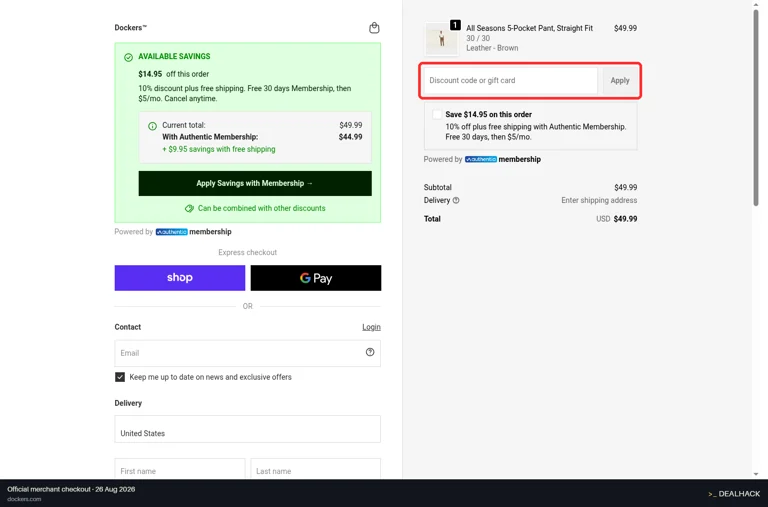Click the Dockers store name
Viewport: 768px width, 507px height.
point(130,28)
